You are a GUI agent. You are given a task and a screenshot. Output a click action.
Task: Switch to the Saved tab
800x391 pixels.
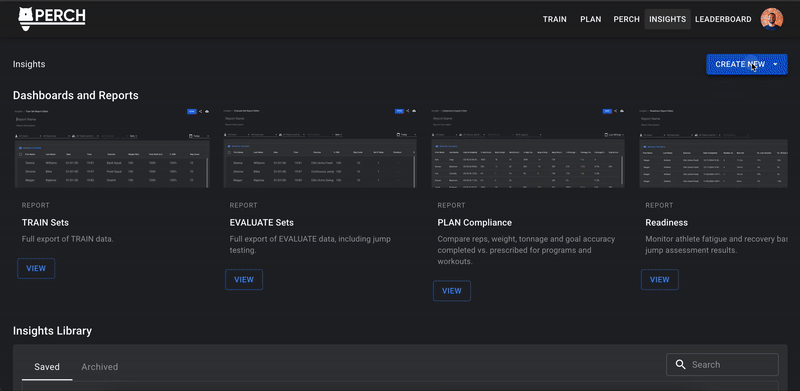[x=47, y=367]
